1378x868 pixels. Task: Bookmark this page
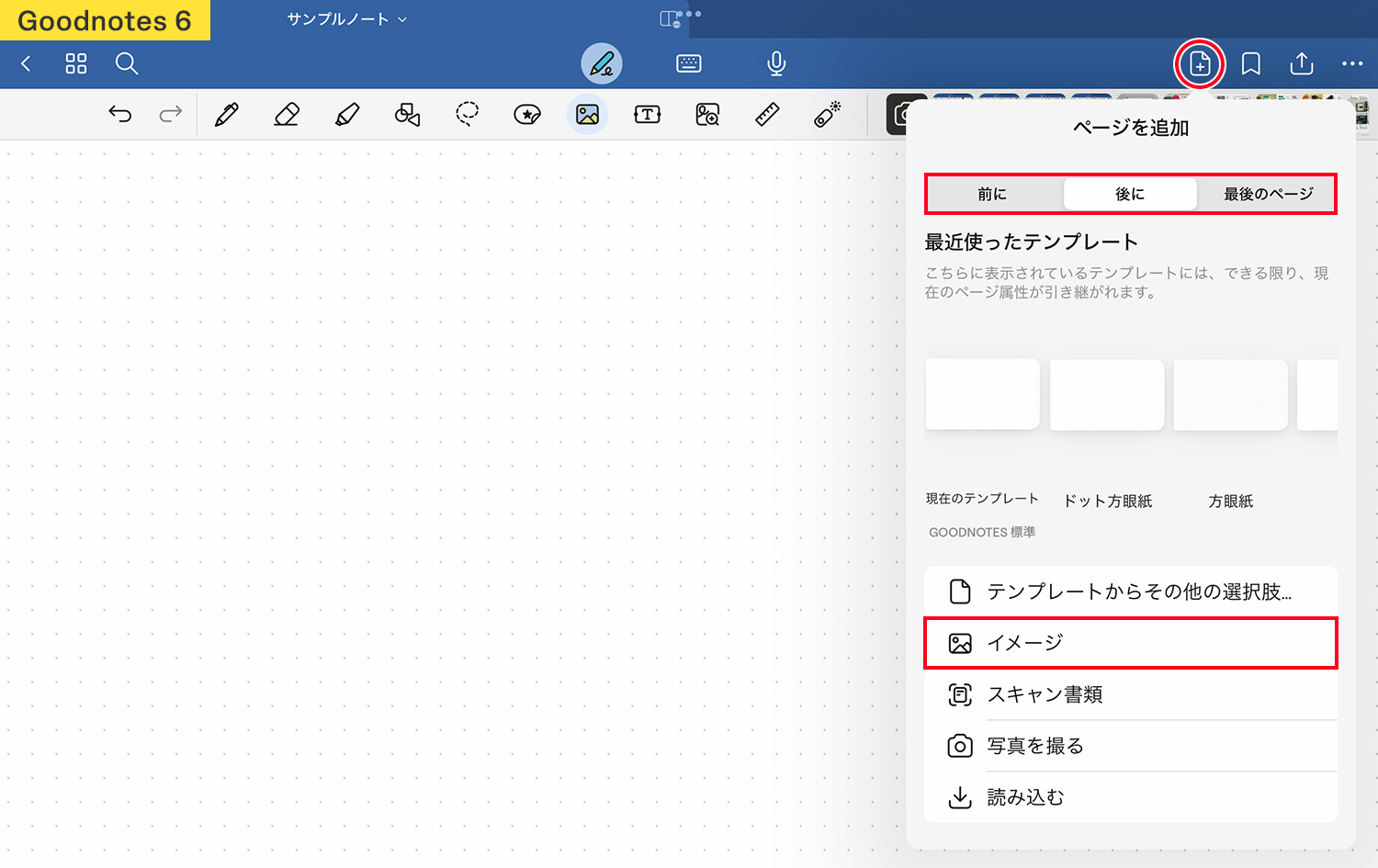point(1250,63)
